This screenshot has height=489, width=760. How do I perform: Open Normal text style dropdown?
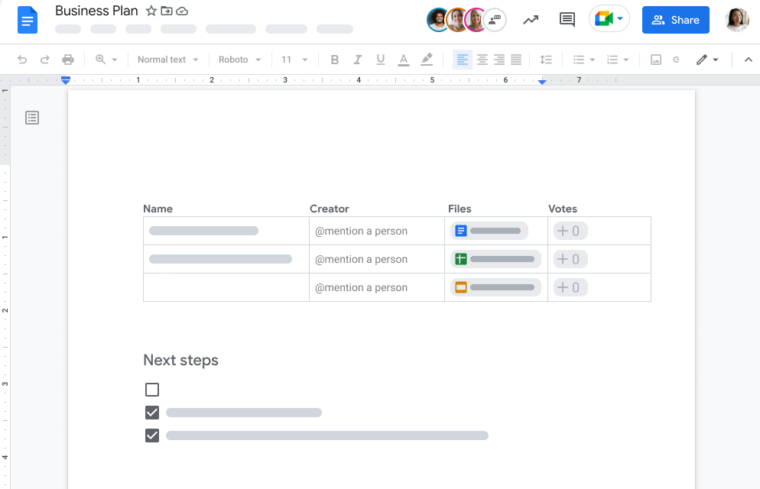tap(168, 60)
